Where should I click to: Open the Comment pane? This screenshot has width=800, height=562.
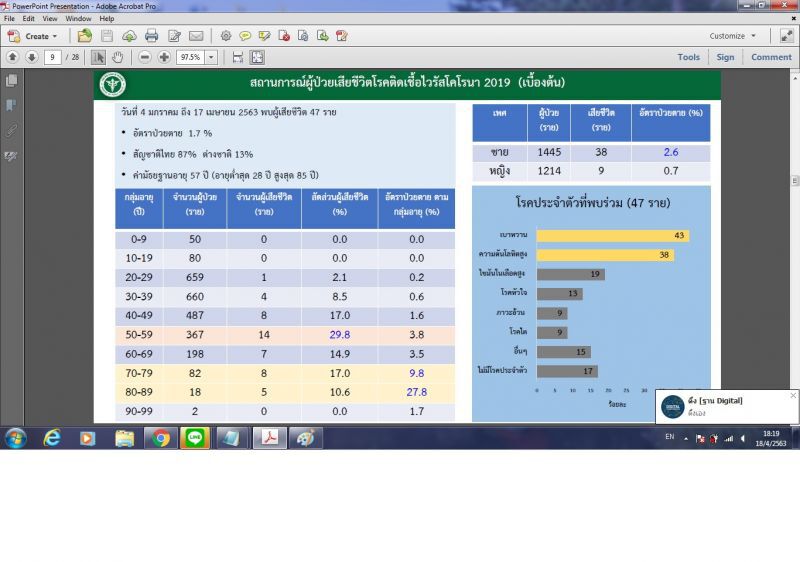point(771,57)
